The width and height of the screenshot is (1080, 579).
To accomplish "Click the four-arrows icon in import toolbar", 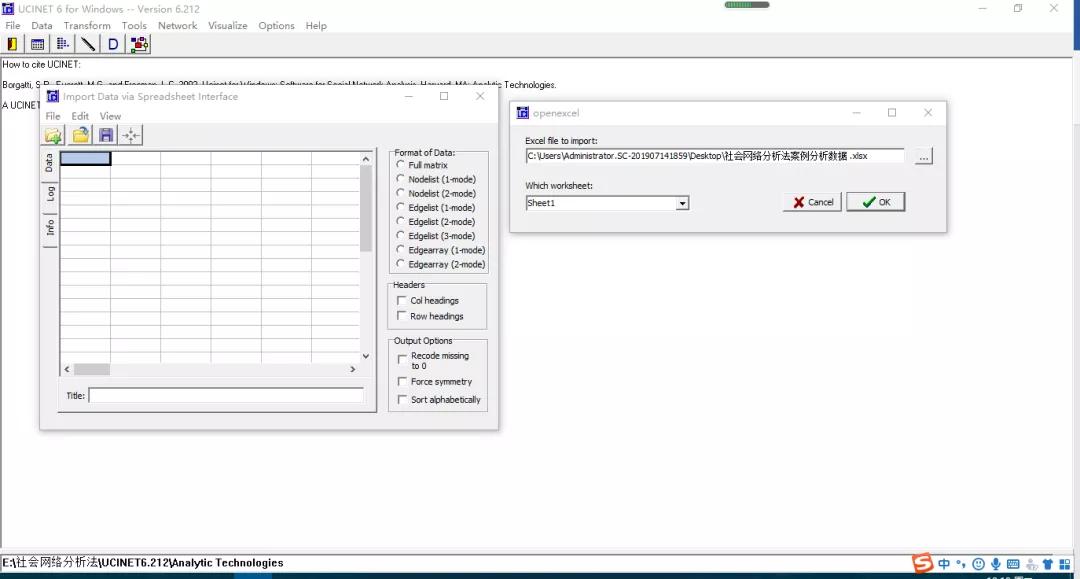I will point(132,135).
